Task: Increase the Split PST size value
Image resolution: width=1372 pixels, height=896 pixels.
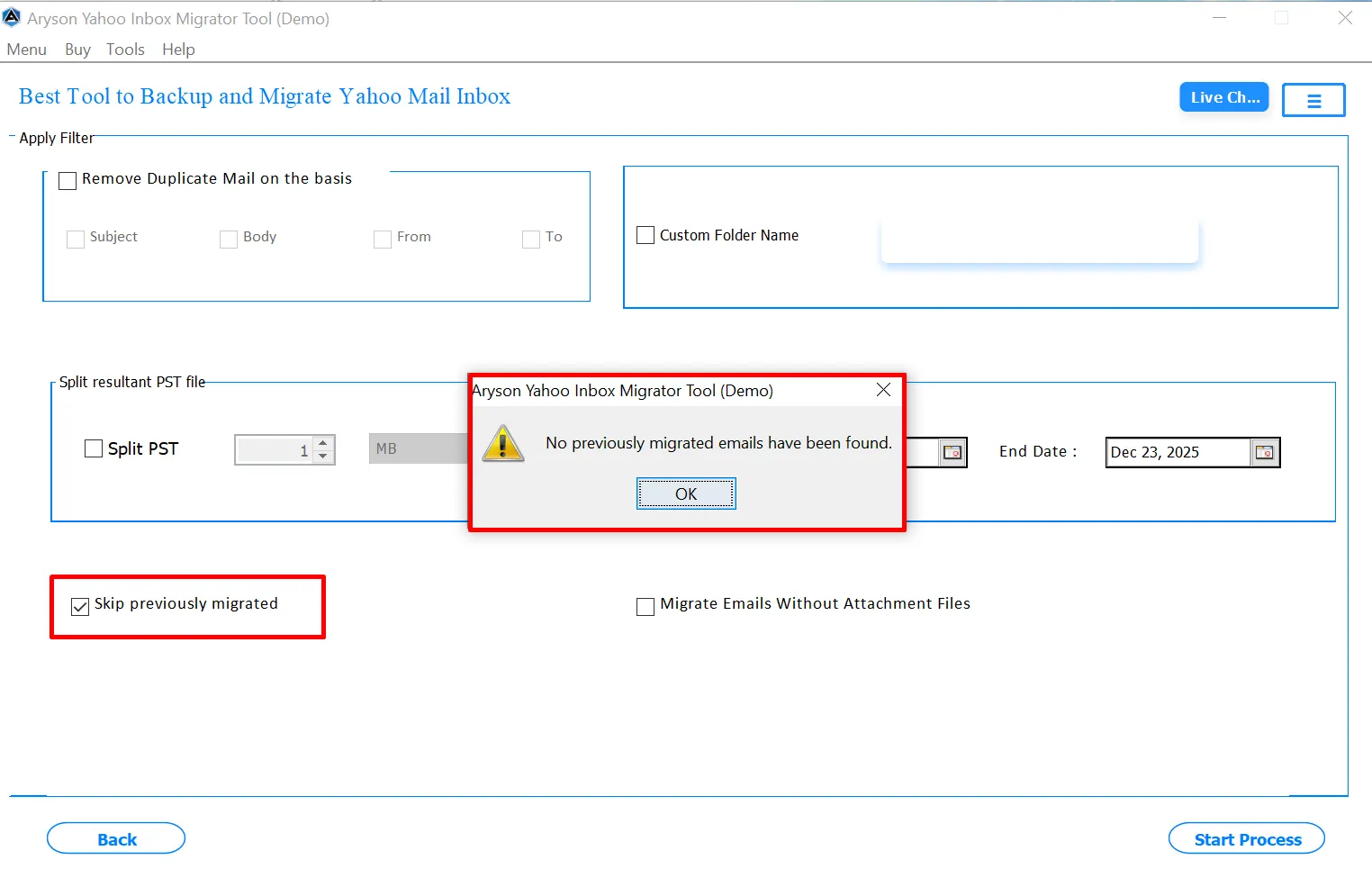Action: click(323, 443)
